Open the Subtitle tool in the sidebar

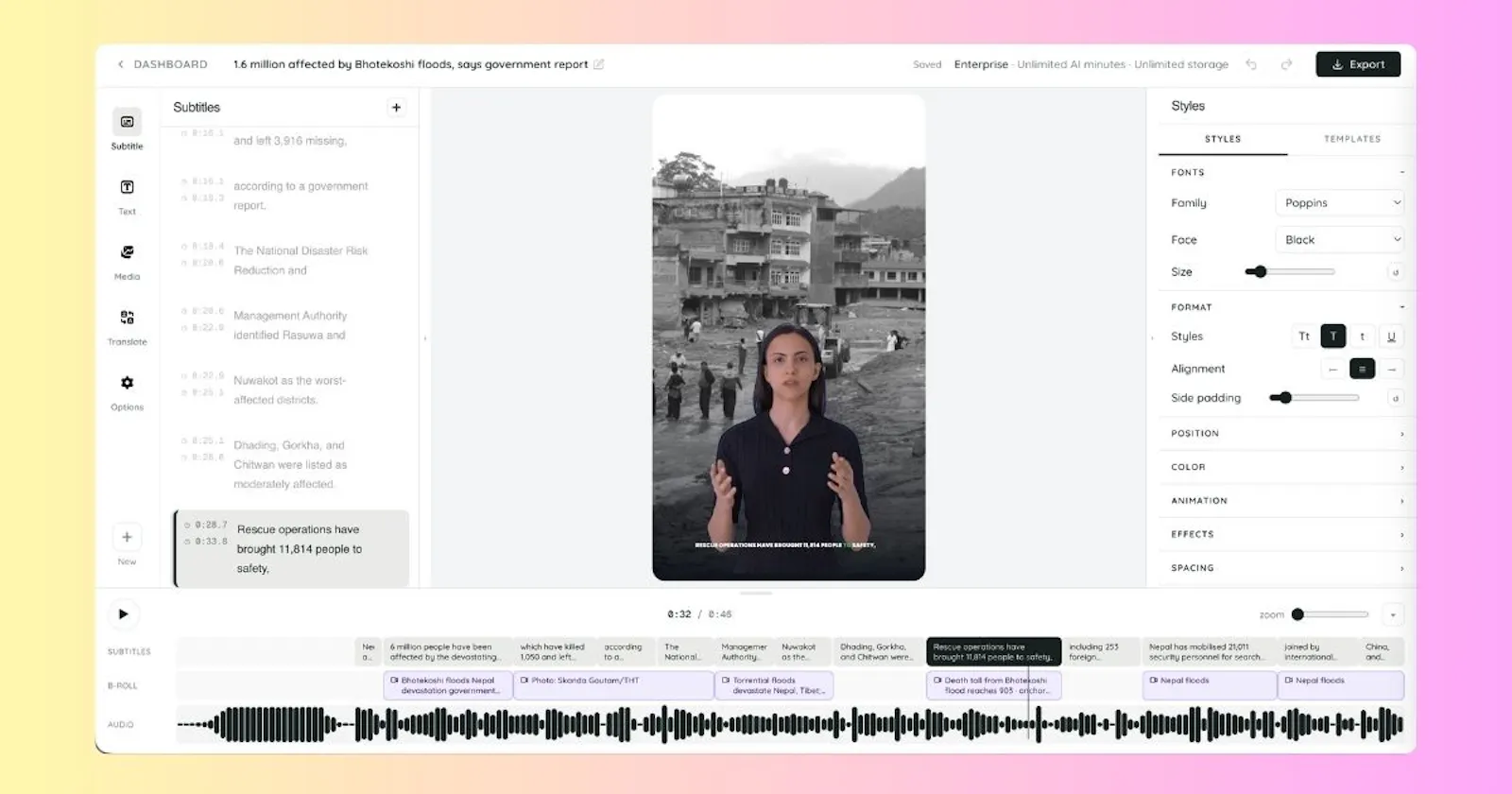127,129
